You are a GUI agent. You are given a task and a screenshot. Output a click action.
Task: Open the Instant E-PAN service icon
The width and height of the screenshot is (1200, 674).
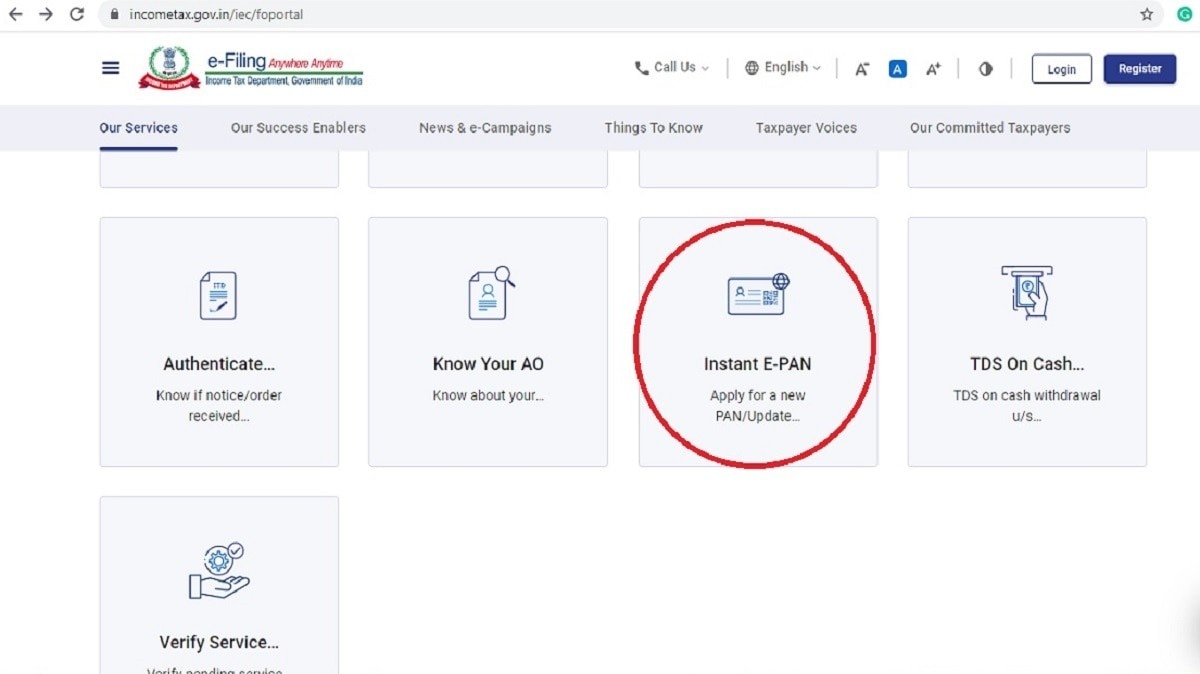(757, 293)
